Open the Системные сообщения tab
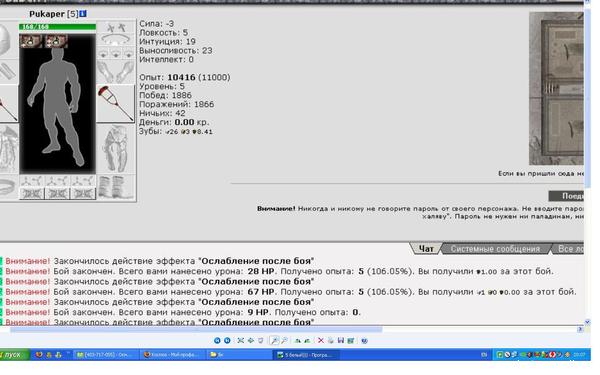This screenshot has width=600, height=375. click(x=495, y=249)
